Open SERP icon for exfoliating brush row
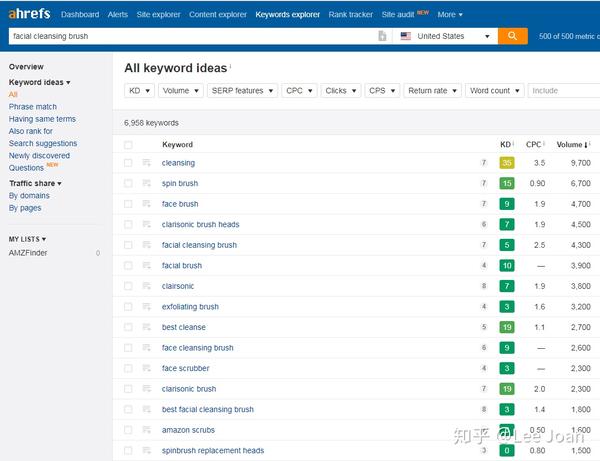600x461 pixels. click(x=147, y=306)
